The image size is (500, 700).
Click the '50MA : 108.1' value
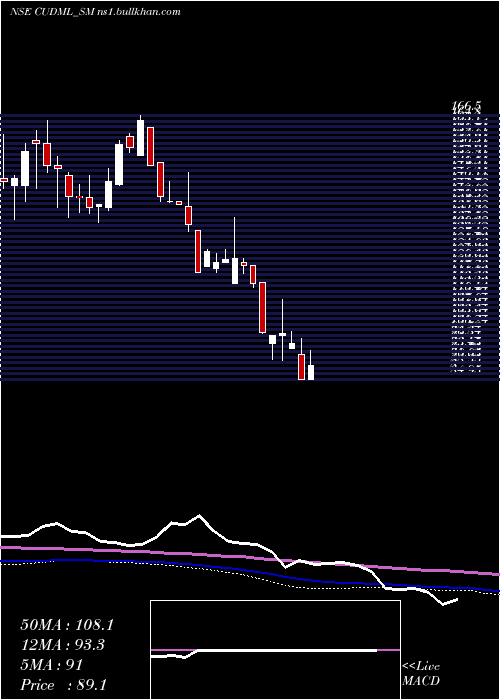pyautogui.click(x=67, y=625)
